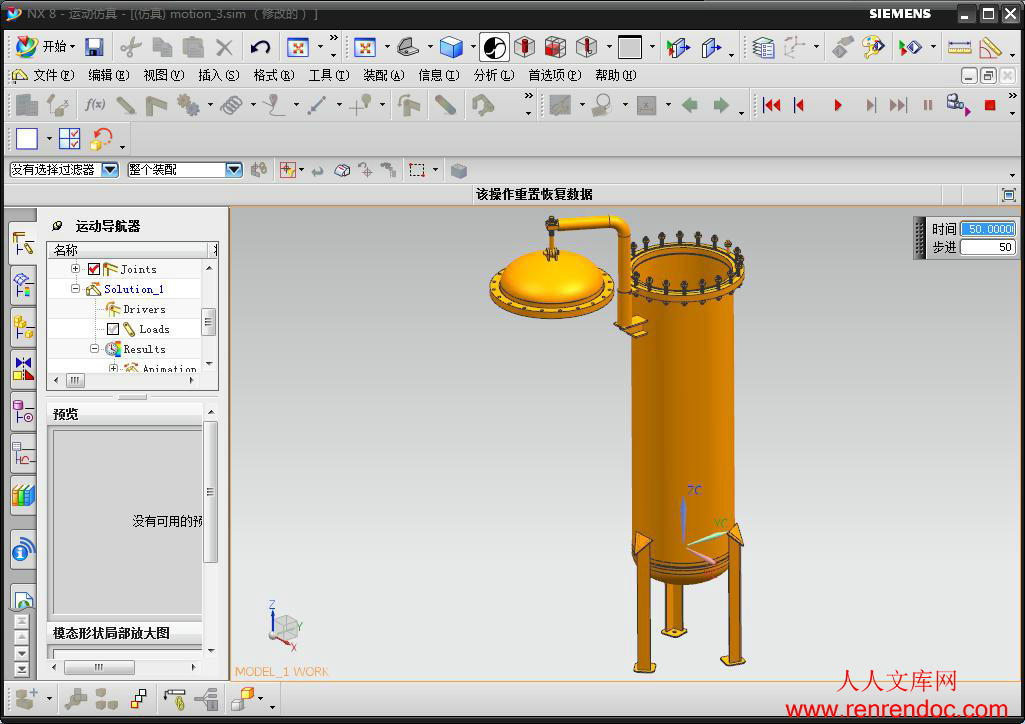
Task: Click the measure angle icon
Action: point(991,47)
